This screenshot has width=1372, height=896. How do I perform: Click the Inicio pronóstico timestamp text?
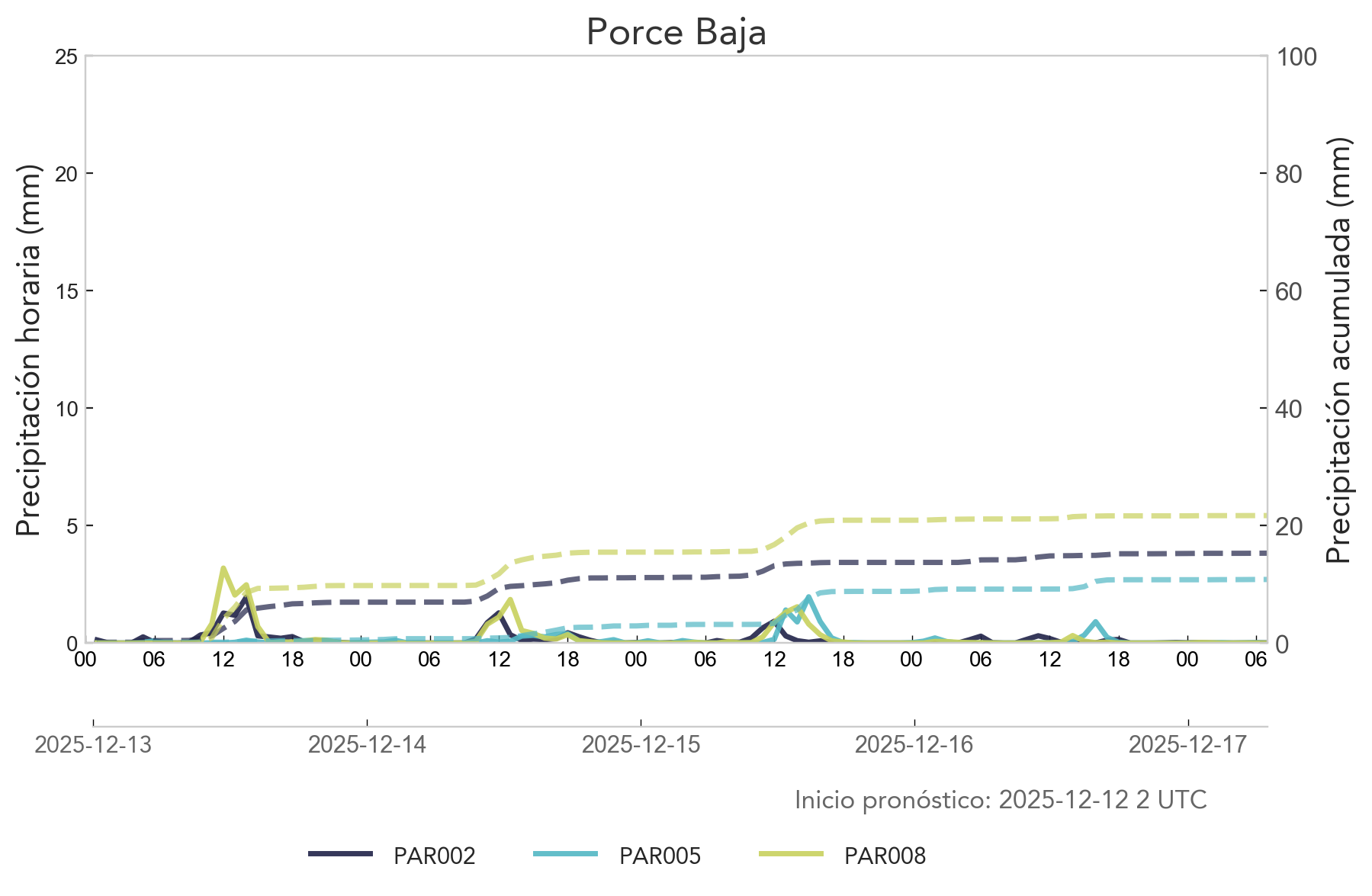[1000, 800]
